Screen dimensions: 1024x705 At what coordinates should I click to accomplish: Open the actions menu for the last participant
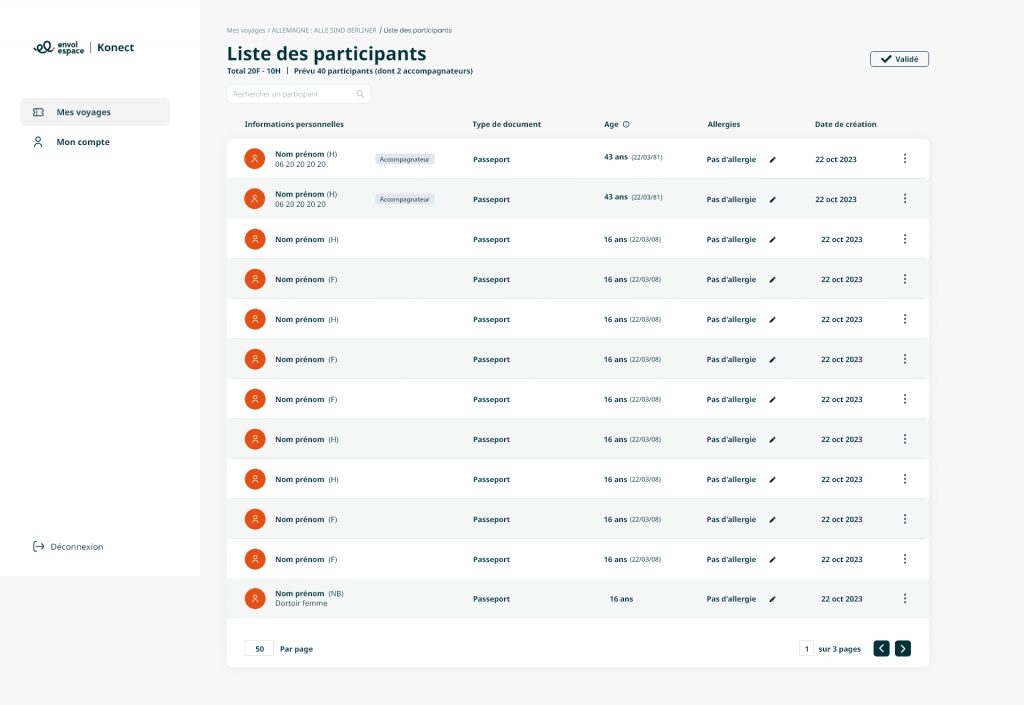pyautogui.click(x=905, y=598)
